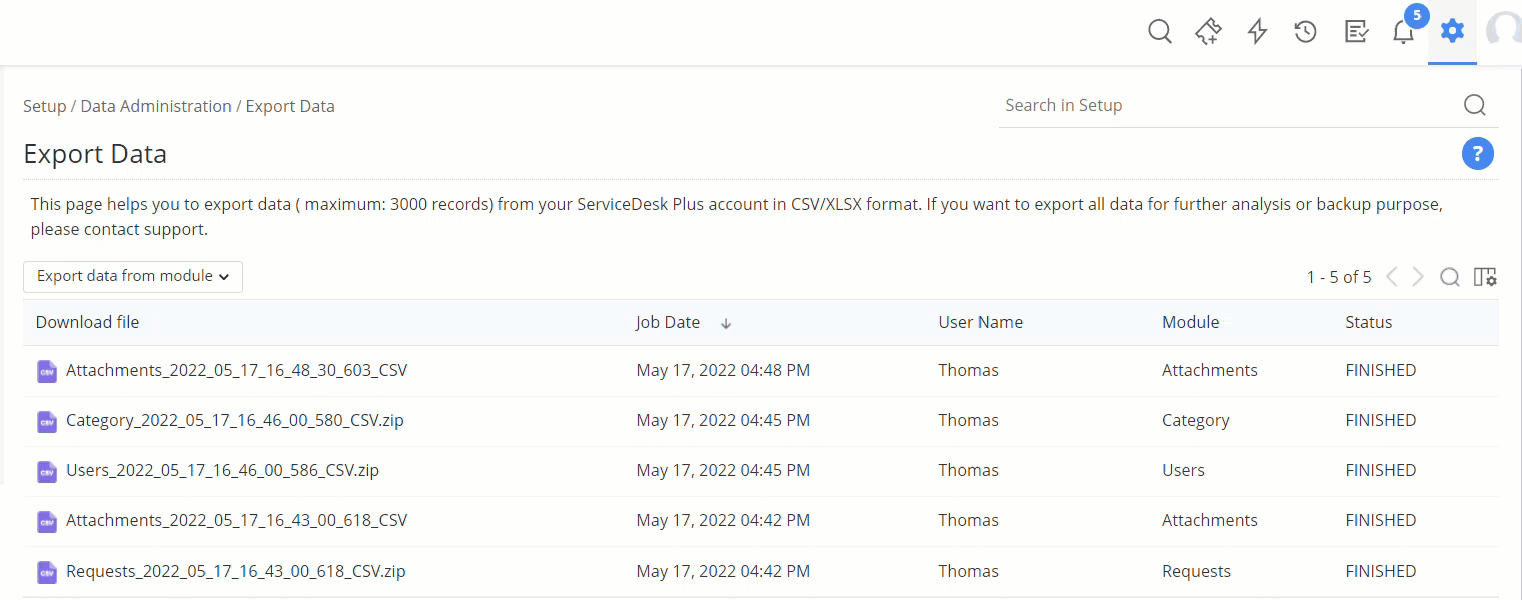Expand the Export data from module dropdown

[133, 277]
